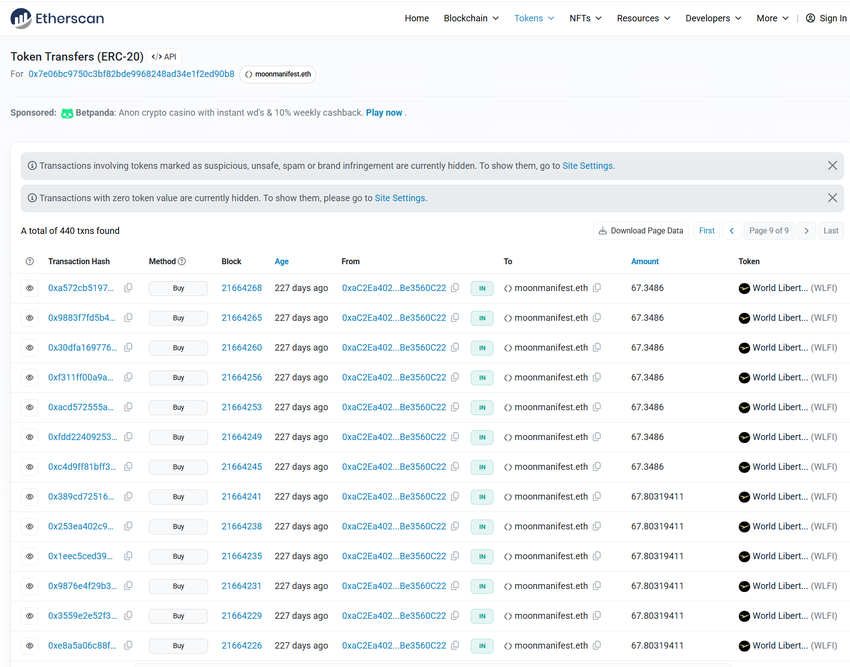850x667 pixels.
Task: Dismiss the suspicious tokens hidden notice
Action: tap(832, 166)
